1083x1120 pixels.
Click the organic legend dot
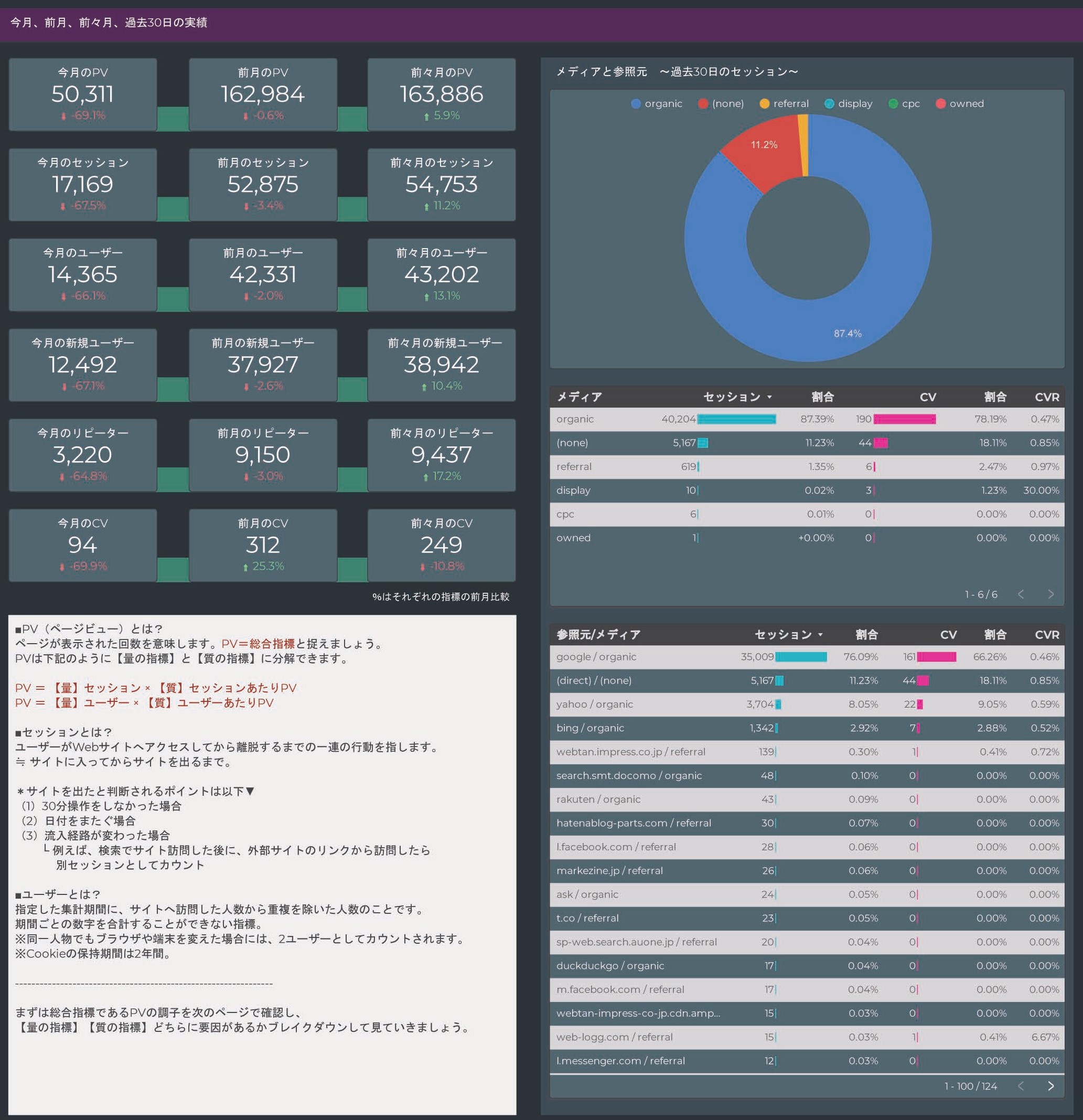(x=636, y=103)
